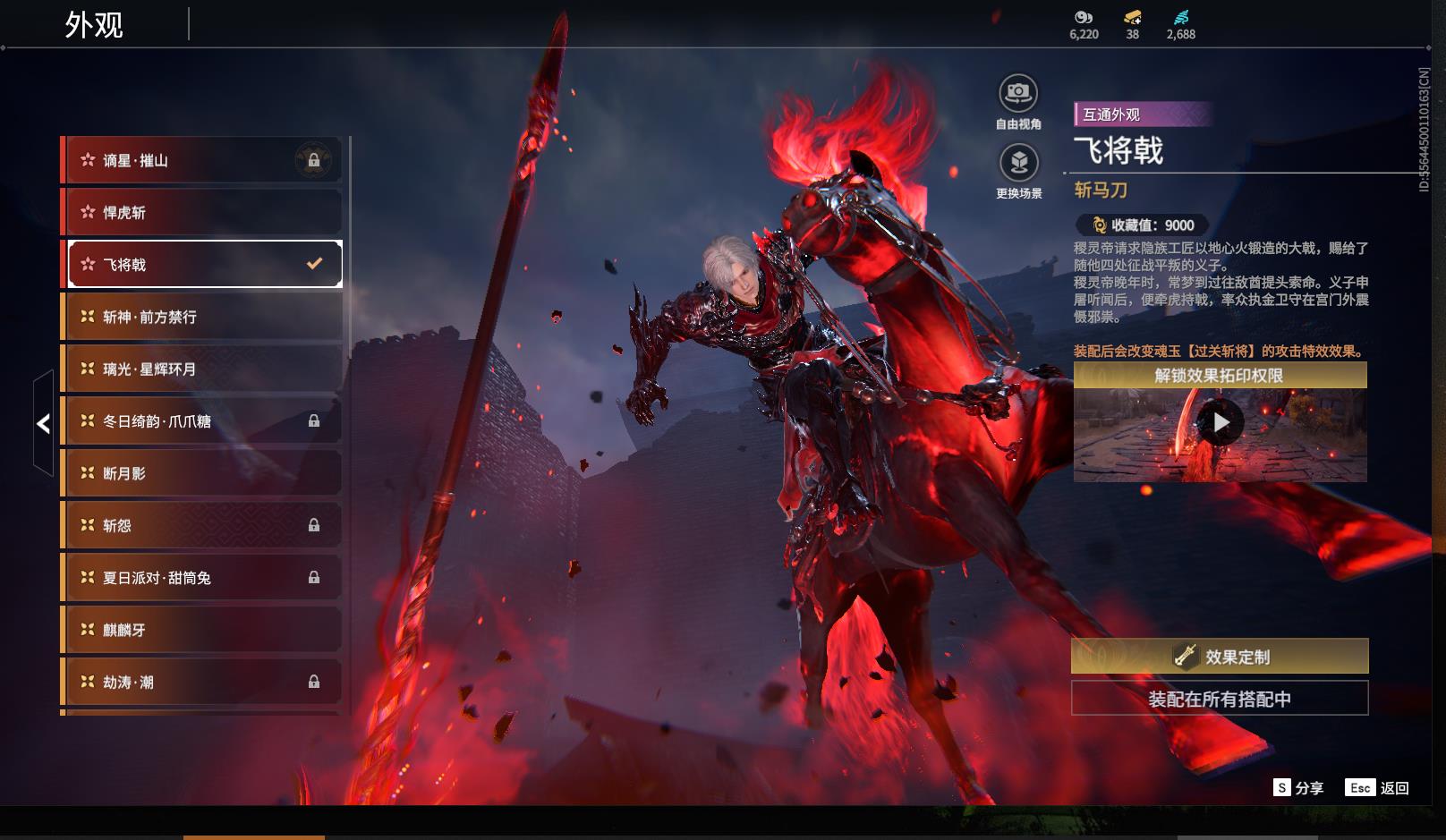
Task: Click the change scene cube icon
Action: tap(1017, 163)
